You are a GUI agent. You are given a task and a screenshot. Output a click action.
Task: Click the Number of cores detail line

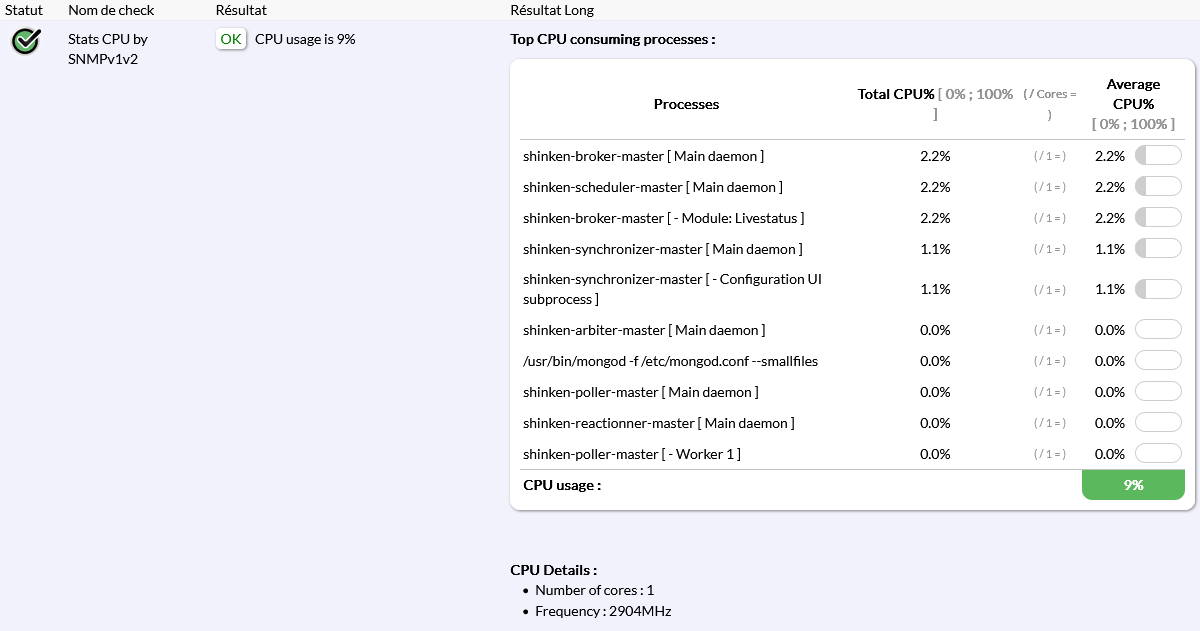tap(594, 590)
